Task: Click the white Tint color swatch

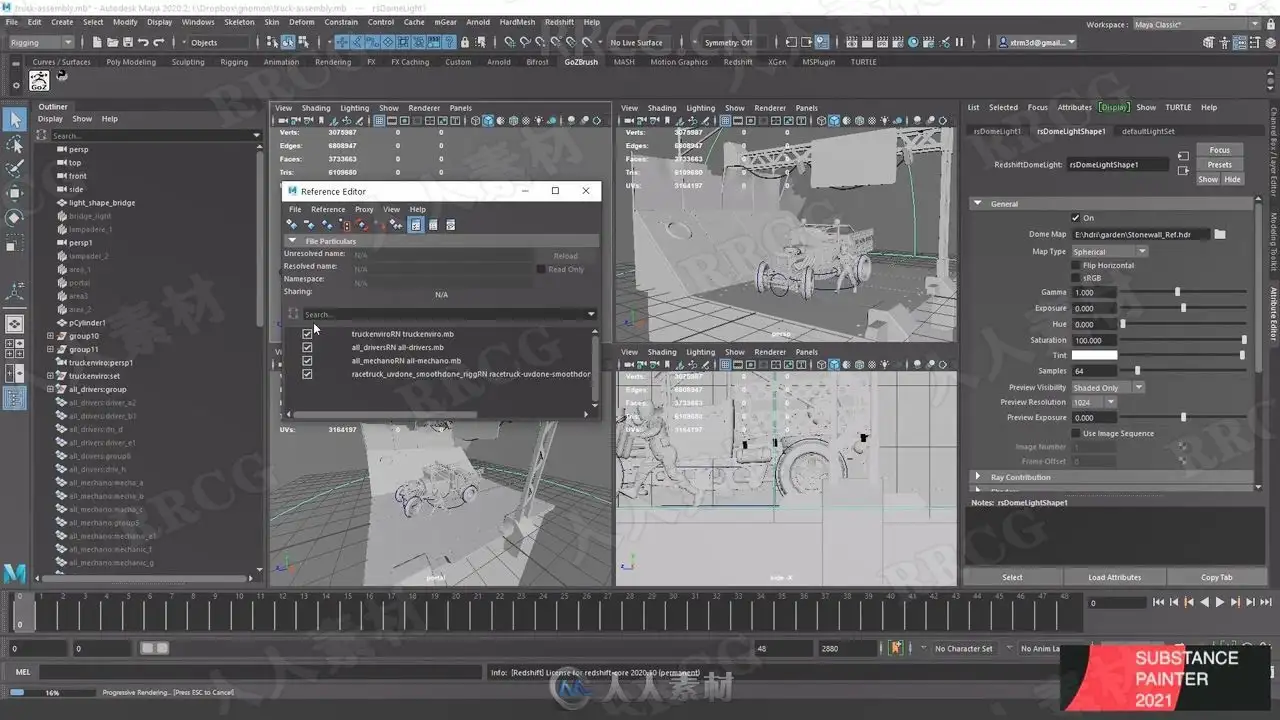Action: [x=1094, y=355]
